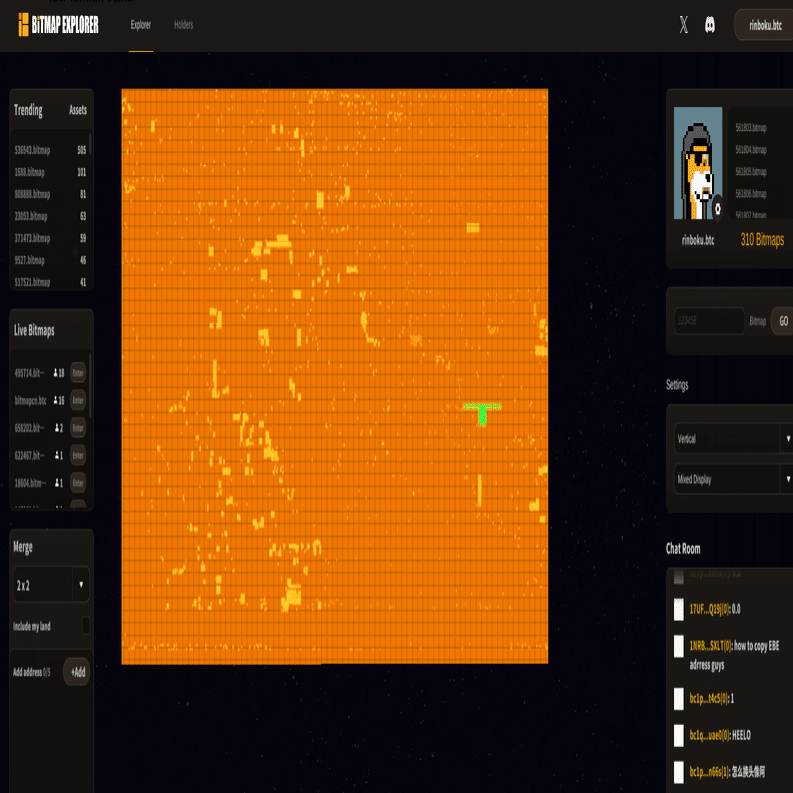Click the Live Bitmaps list scrollbar

tap(90, 385)
